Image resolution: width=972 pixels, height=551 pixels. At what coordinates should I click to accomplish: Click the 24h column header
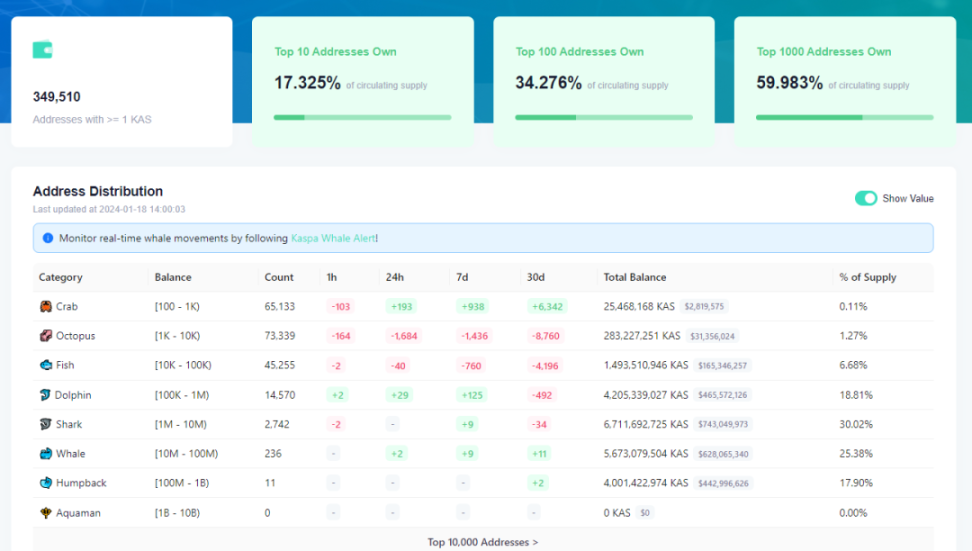395,277
